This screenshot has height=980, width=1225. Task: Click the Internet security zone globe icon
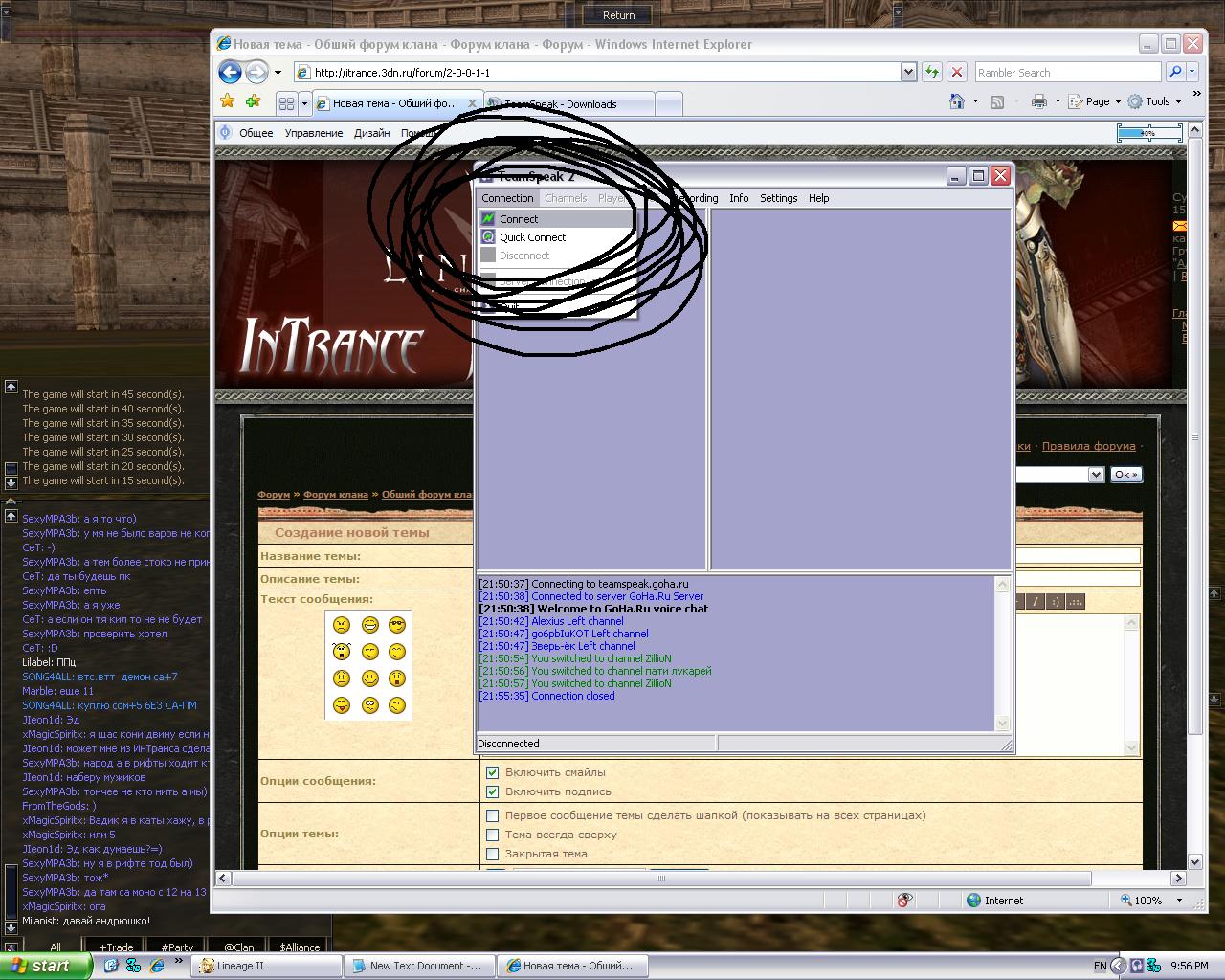[973, 900]
